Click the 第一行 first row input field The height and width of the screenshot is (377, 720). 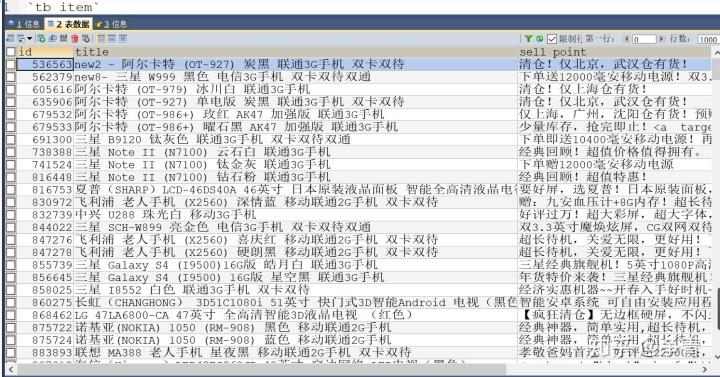click(644, 39)
